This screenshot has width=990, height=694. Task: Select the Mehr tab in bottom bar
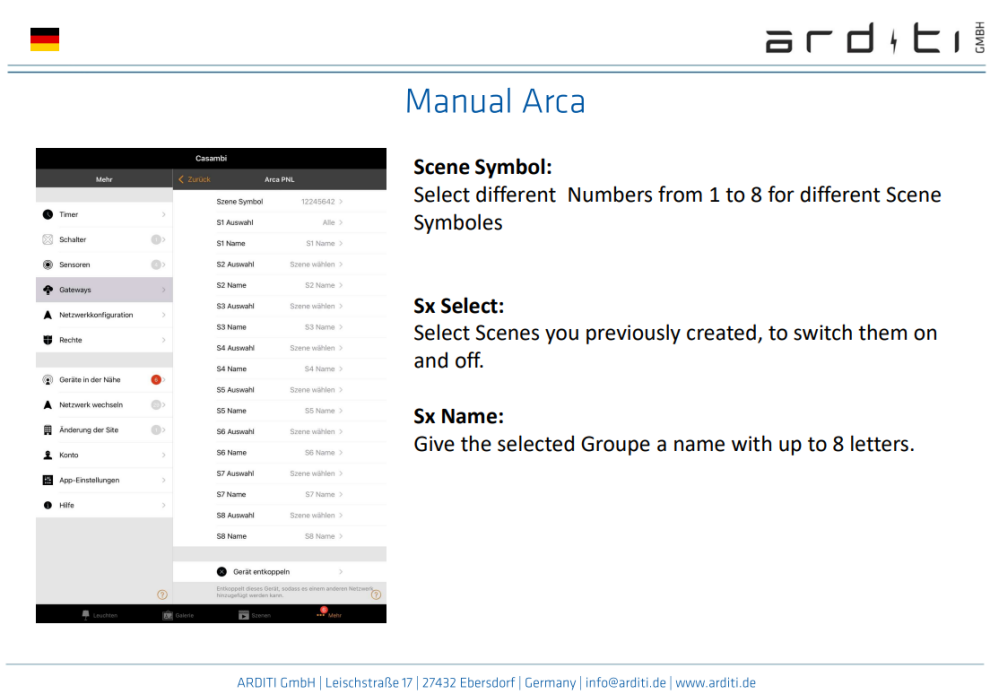click(330, 614)
